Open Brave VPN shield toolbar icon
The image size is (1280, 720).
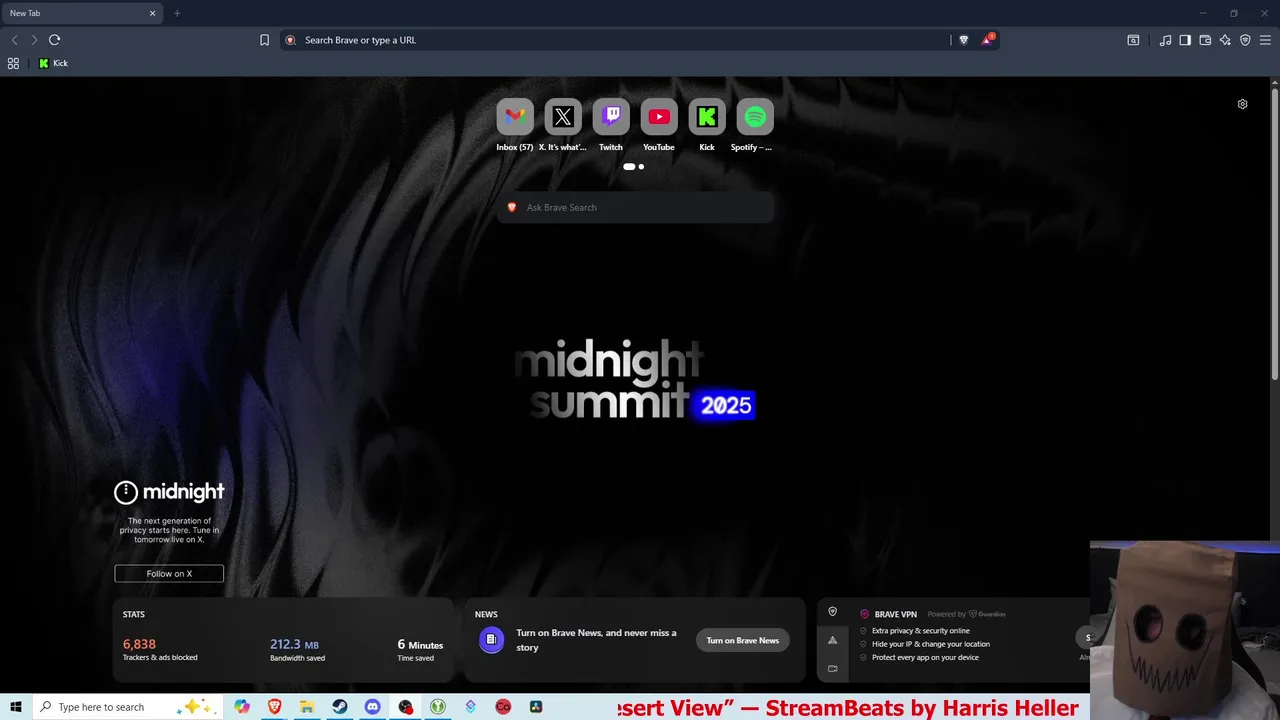tap(1245, 40)
